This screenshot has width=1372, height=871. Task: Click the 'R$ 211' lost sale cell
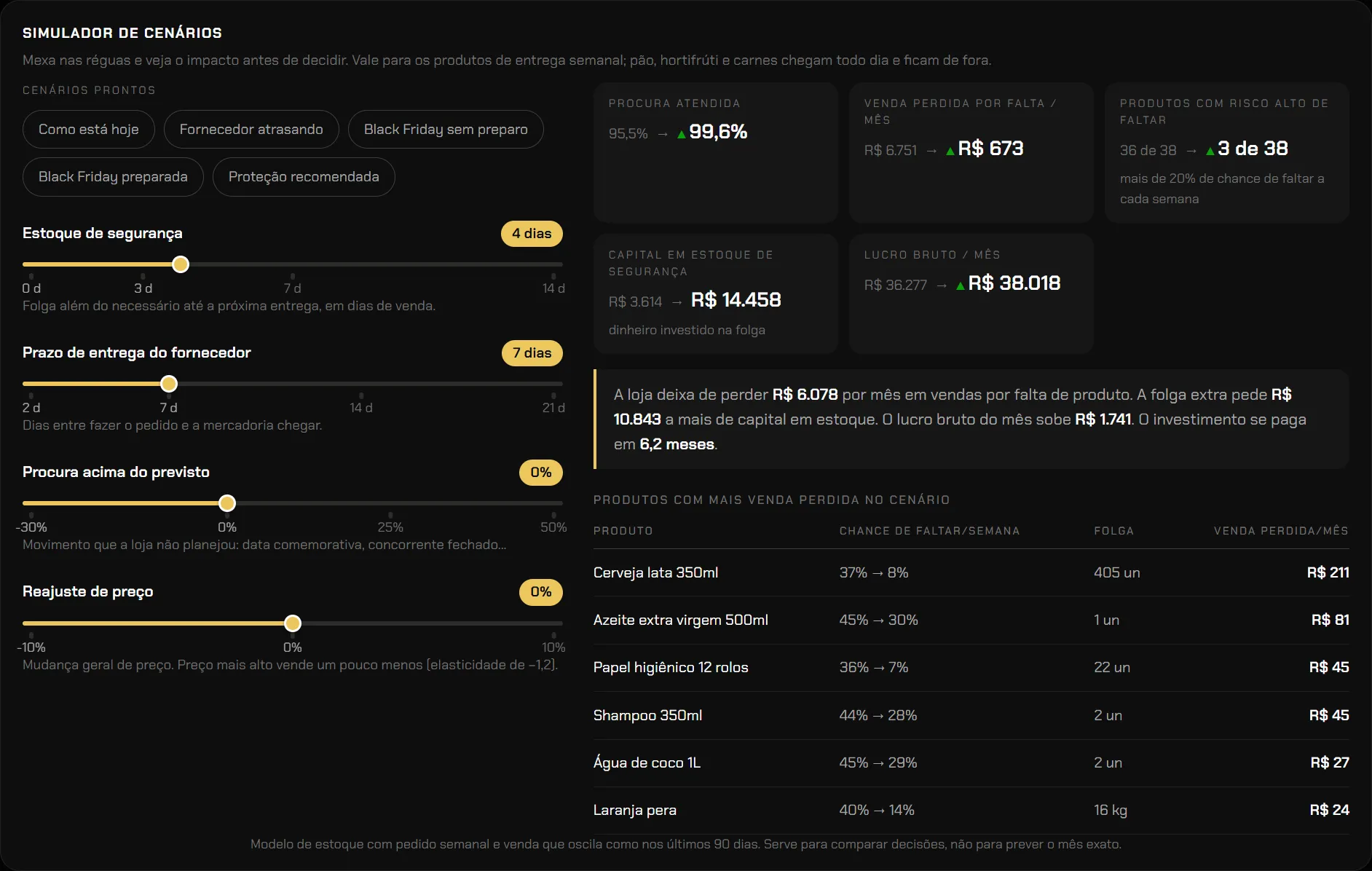1328,572
